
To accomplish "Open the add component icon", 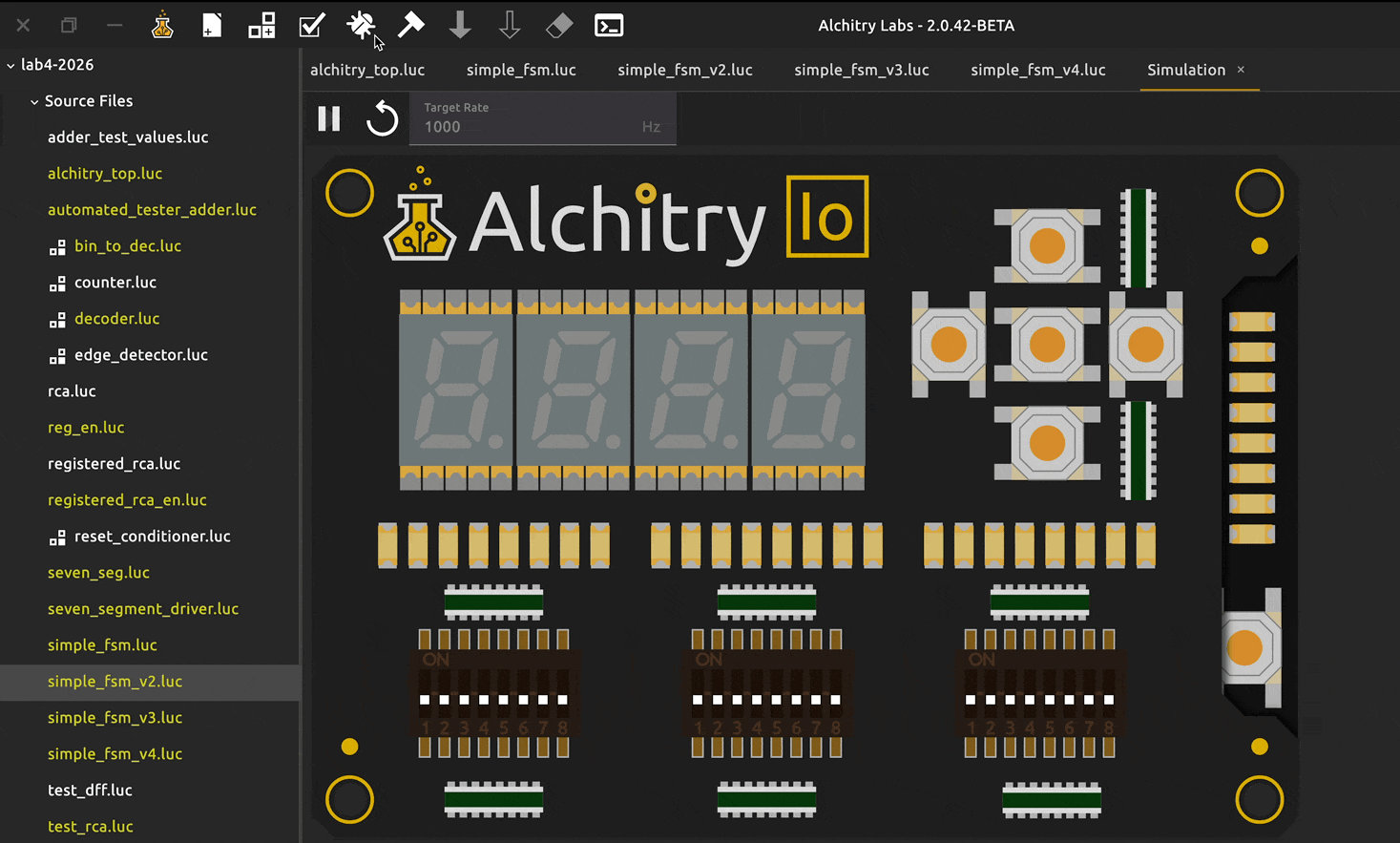I will pyautogui.click(x=261, y=26).
